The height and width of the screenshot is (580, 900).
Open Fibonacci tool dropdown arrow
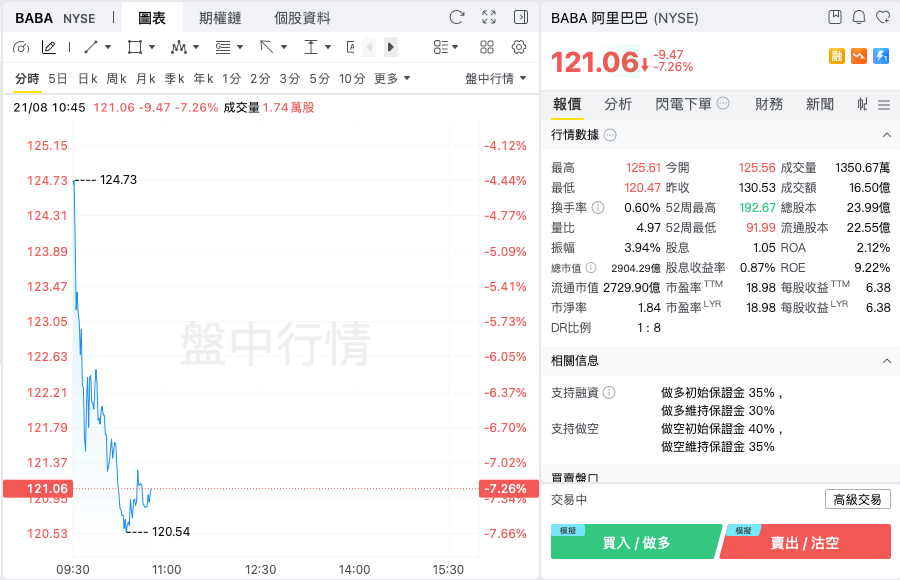[240, 47]
